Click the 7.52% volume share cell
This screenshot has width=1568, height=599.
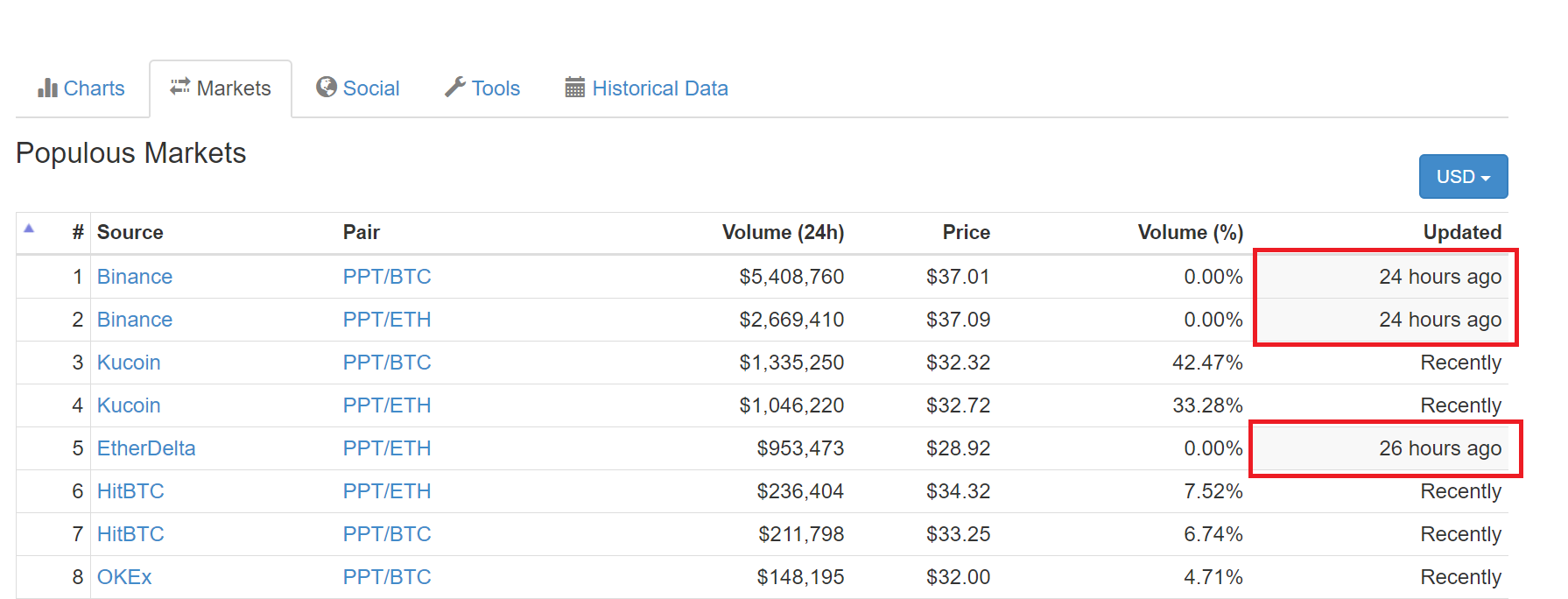click(1213, 491)
